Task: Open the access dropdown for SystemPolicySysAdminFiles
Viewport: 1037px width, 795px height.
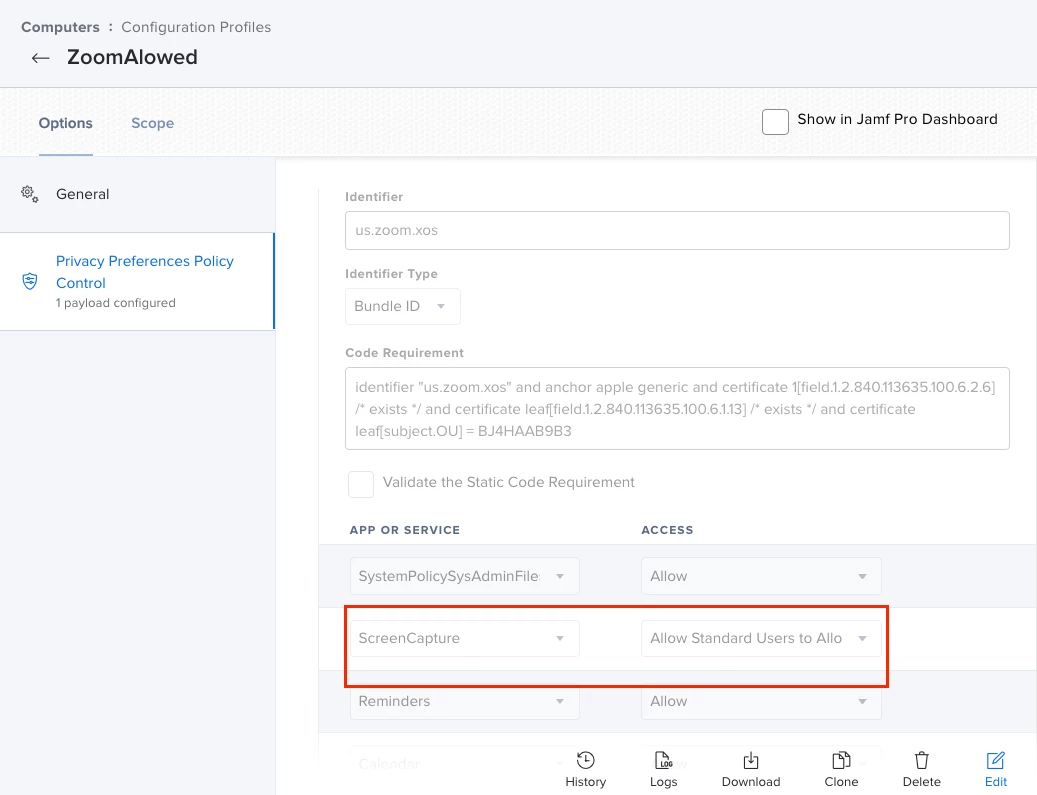Action: click(x=761, y=576)
